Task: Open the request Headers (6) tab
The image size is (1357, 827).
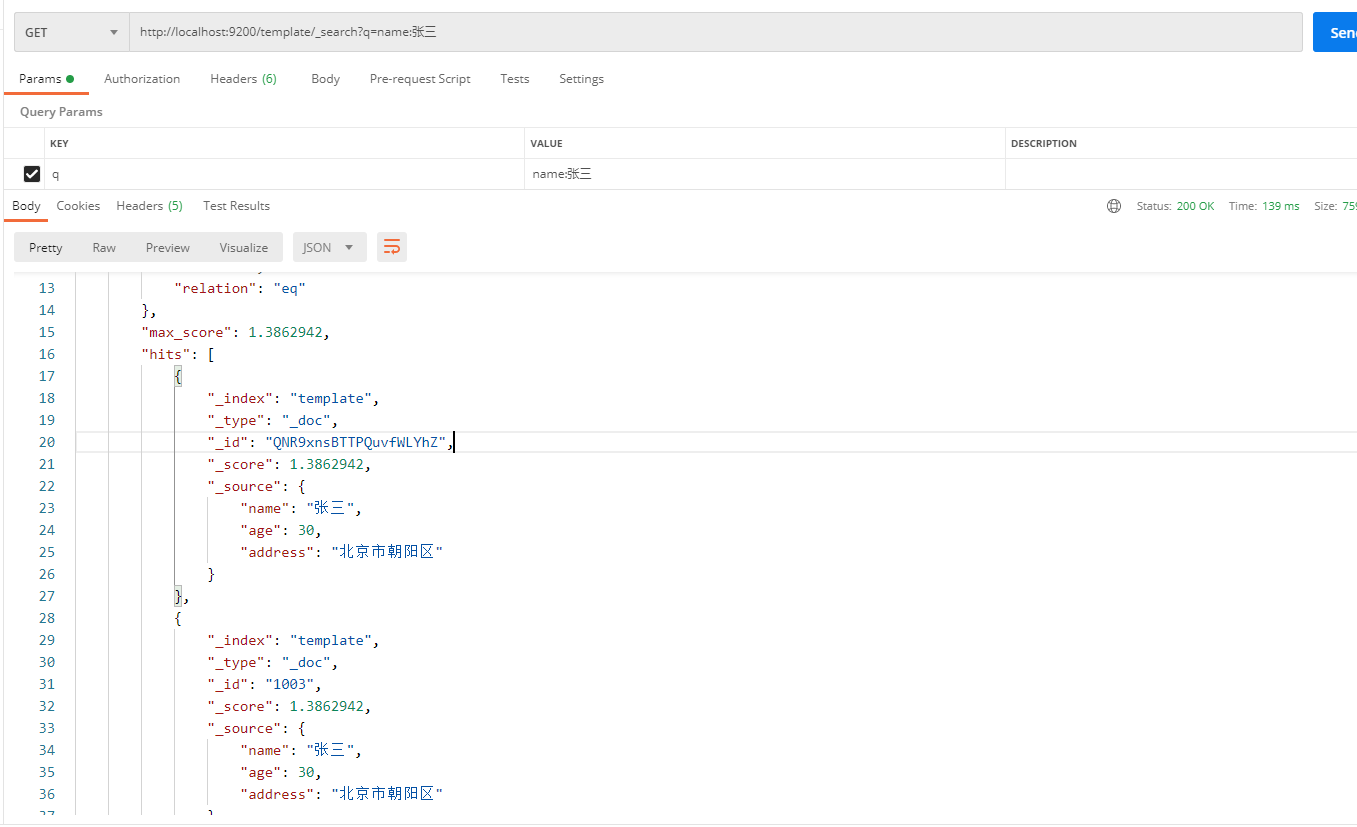Action: (x=243, y=79)
